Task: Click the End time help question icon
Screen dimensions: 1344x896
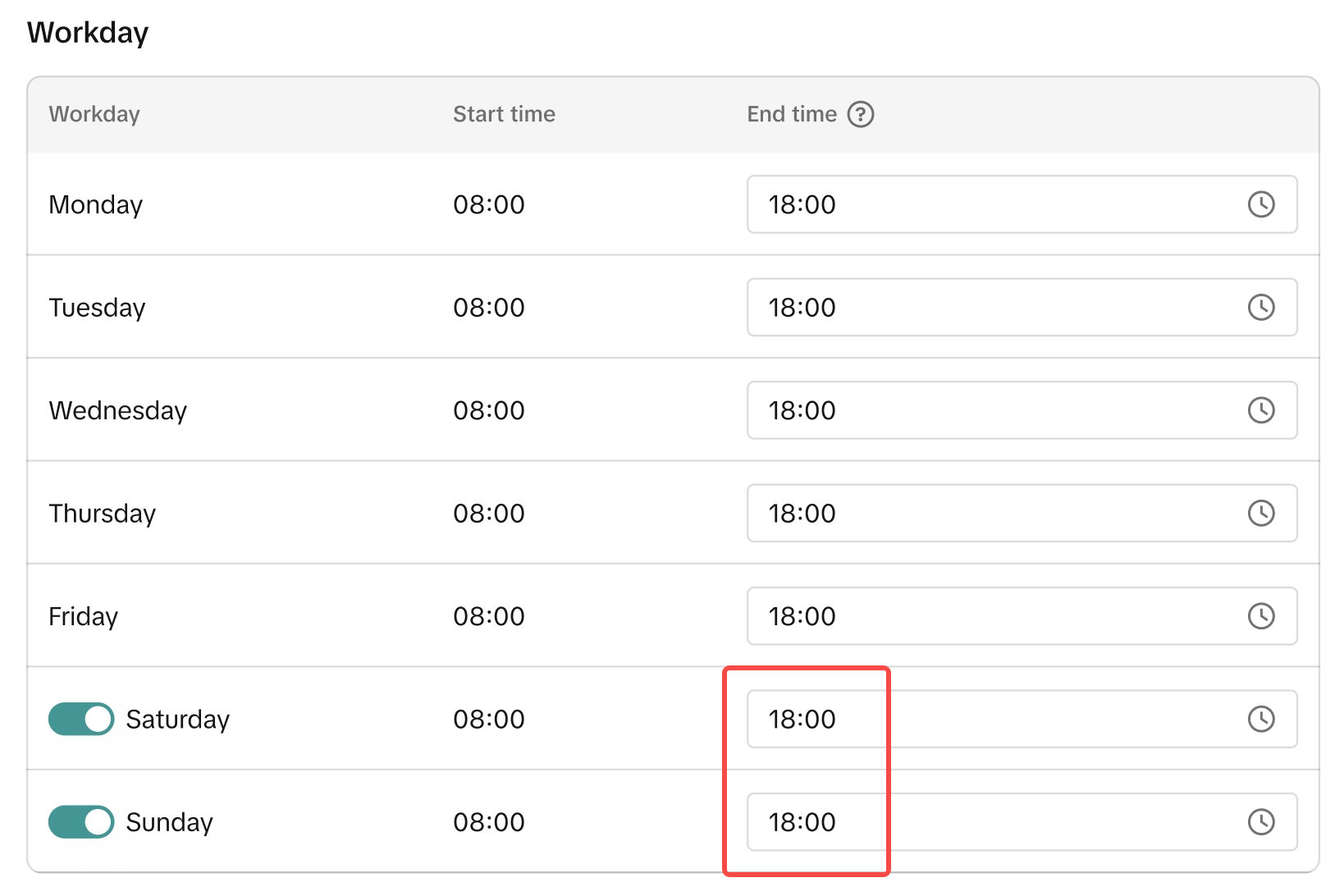Action: (860, 114)
